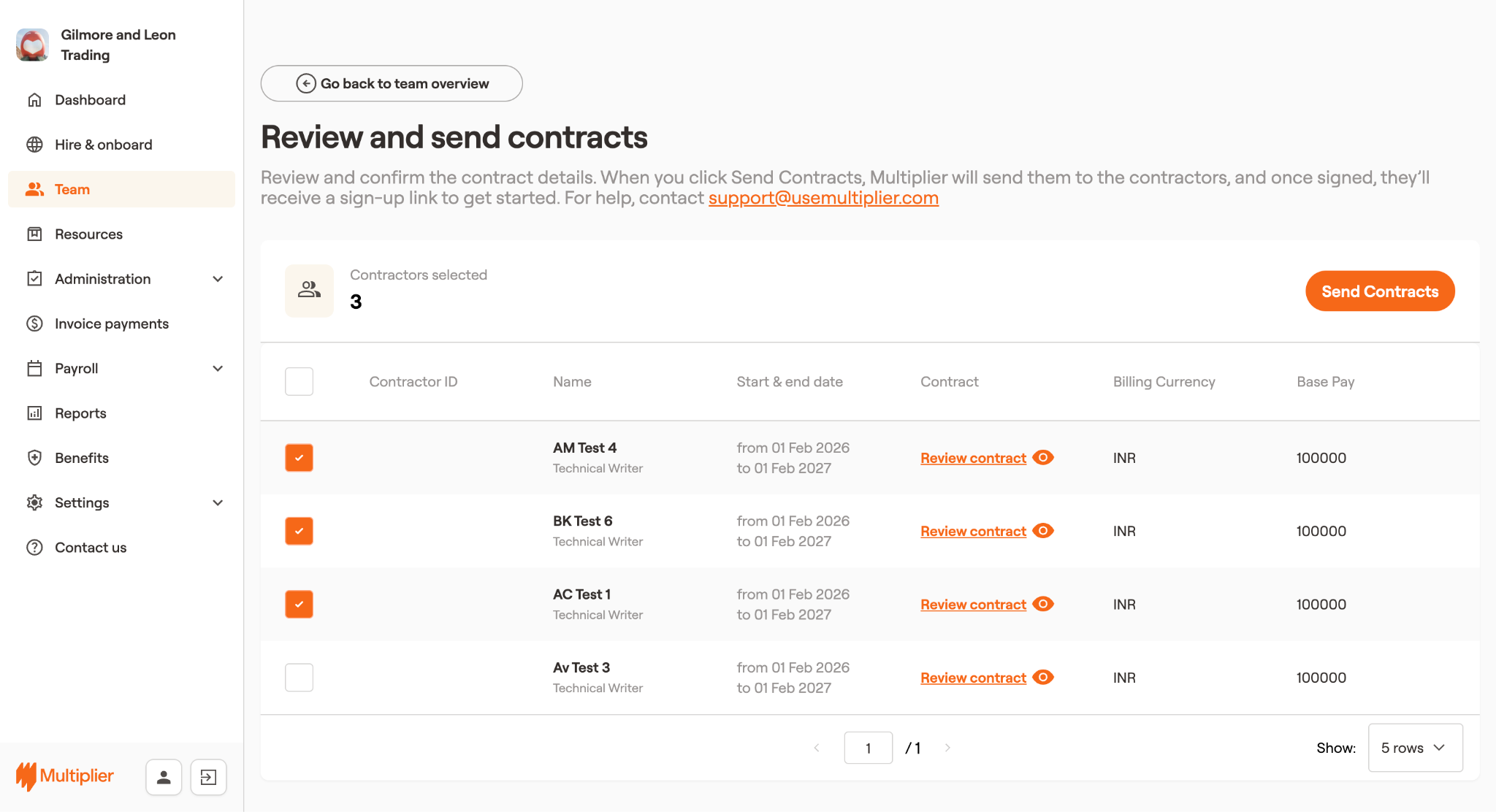This screenshot has width=1496, height=812.
Task: Open the support@usemultiplier.com email link
Action: click(823, 198)
